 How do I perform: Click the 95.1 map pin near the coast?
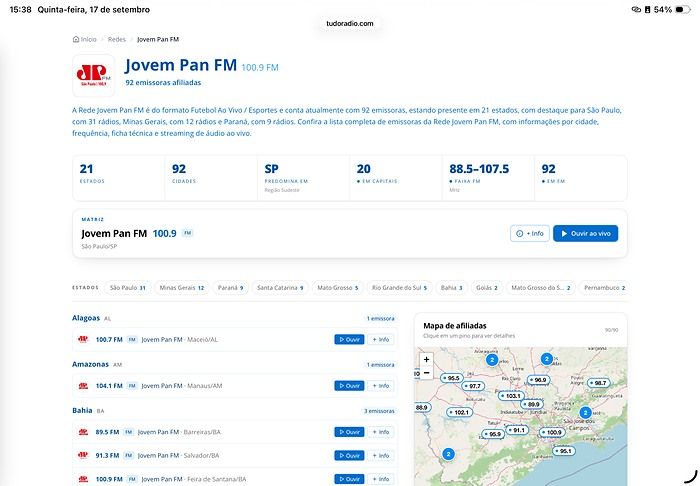click(564, 451)
